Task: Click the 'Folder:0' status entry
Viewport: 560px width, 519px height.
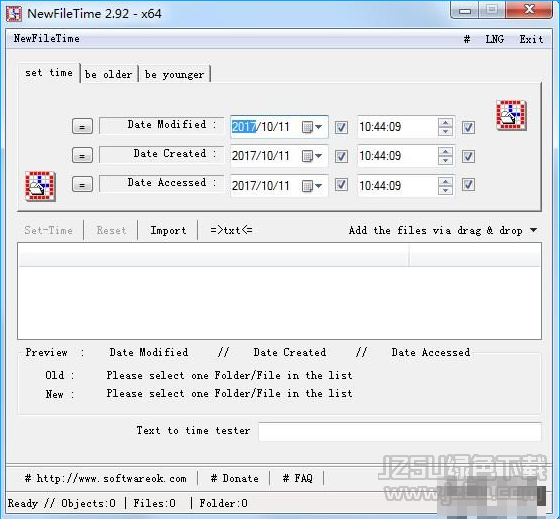Action: tap(224, 504)
